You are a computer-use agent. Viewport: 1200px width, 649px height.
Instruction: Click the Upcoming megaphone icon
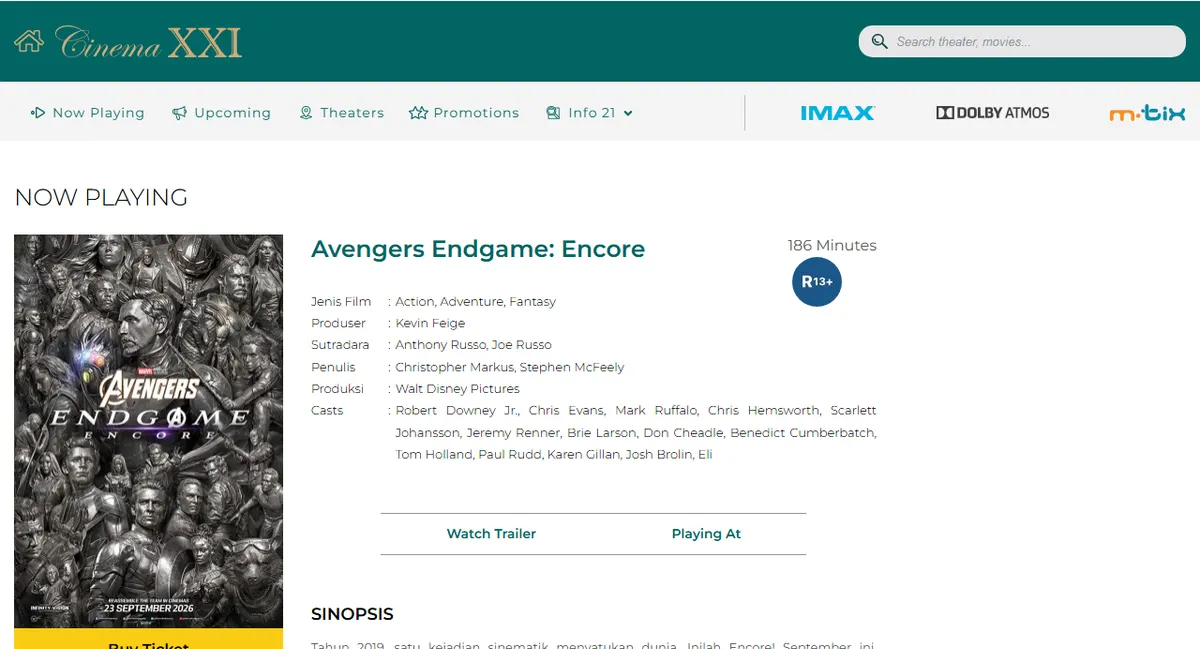[x=180, y=113]
